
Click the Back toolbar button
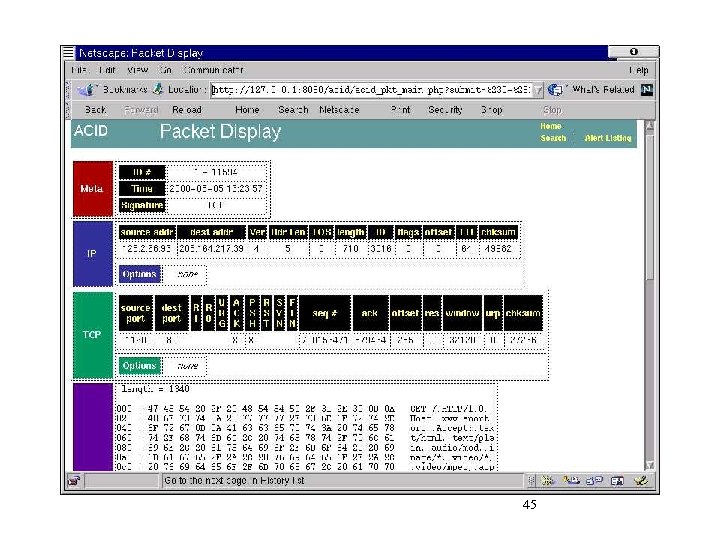click(96, 110)
